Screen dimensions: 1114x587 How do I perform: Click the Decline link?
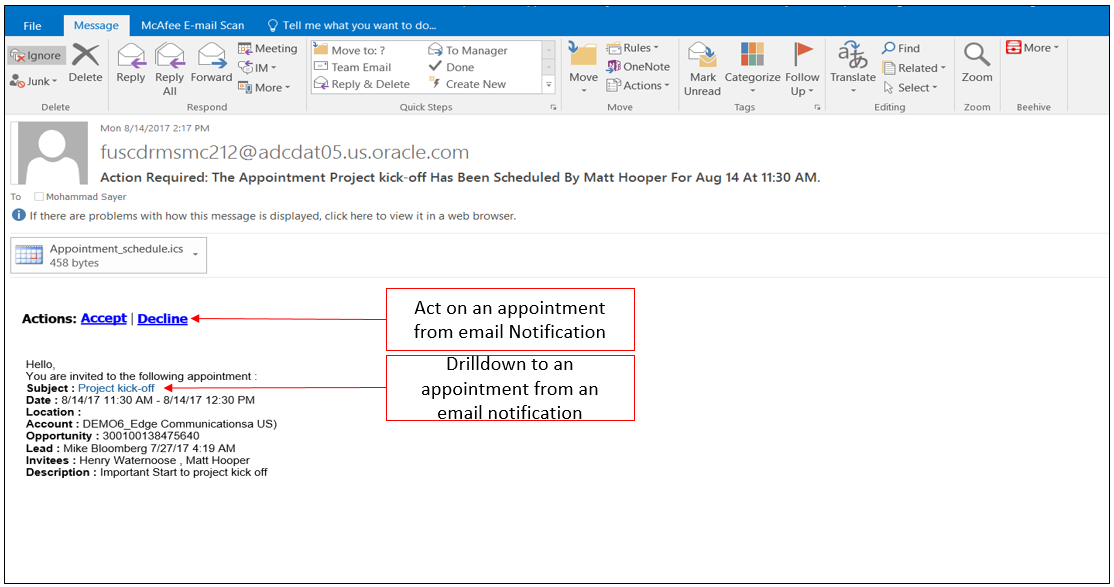pyautogui.click(x=163, y=318)
